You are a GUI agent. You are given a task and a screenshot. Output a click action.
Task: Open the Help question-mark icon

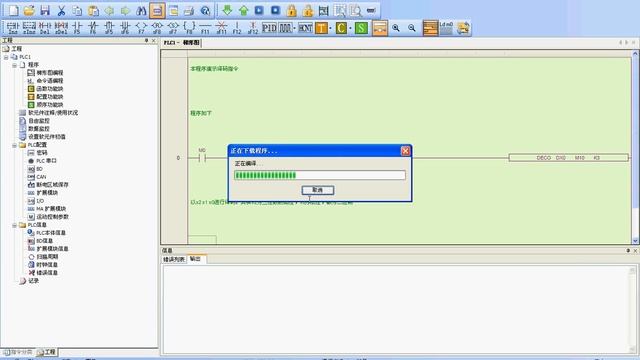[x=205, y=10]
